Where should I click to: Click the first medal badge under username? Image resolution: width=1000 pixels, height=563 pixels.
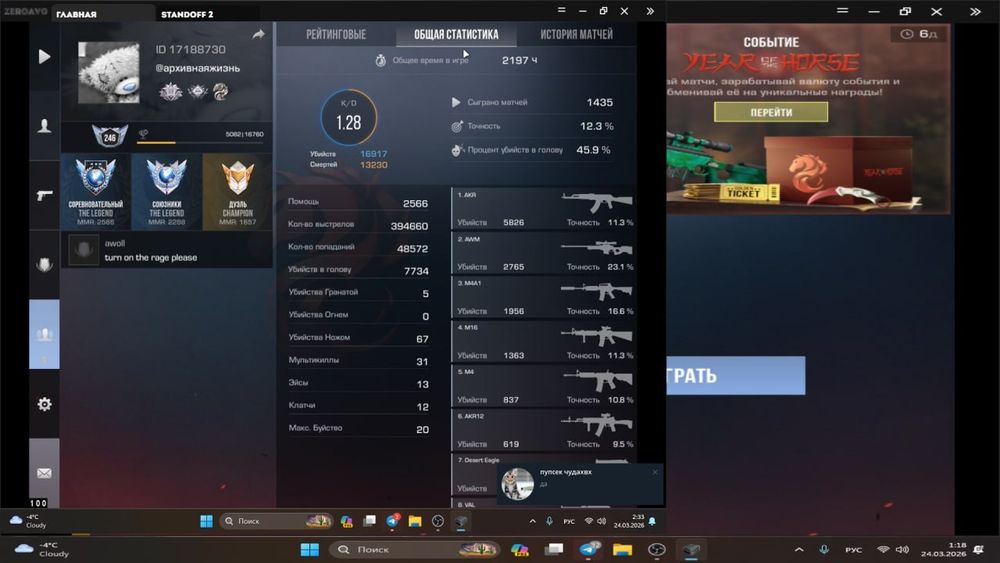[x=170, y=92]
